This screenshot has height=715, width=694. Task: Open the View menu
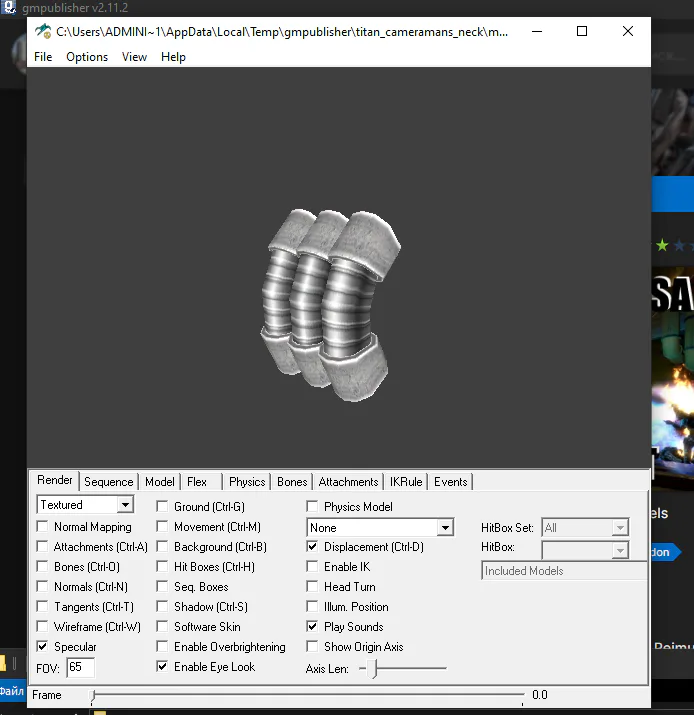click(135, 57)
